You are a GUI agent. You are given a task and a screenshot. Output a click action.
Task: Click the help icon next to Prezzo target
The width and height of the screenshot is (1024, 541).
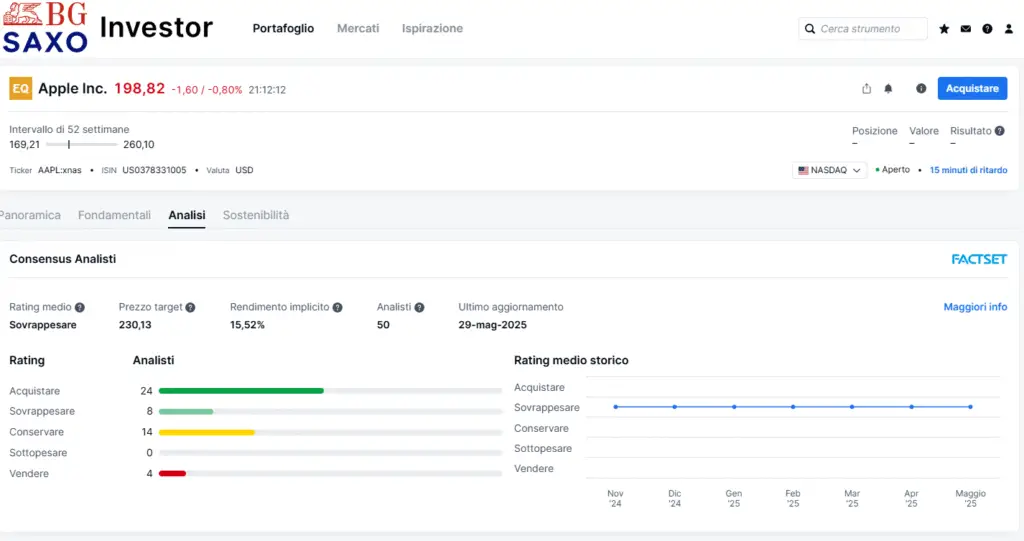coord(190,307)
